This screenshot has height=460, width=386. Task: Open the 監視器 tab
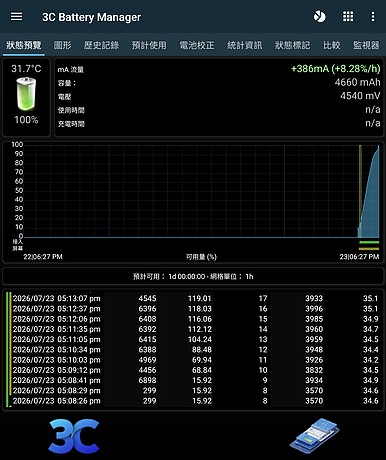[366, 45]
